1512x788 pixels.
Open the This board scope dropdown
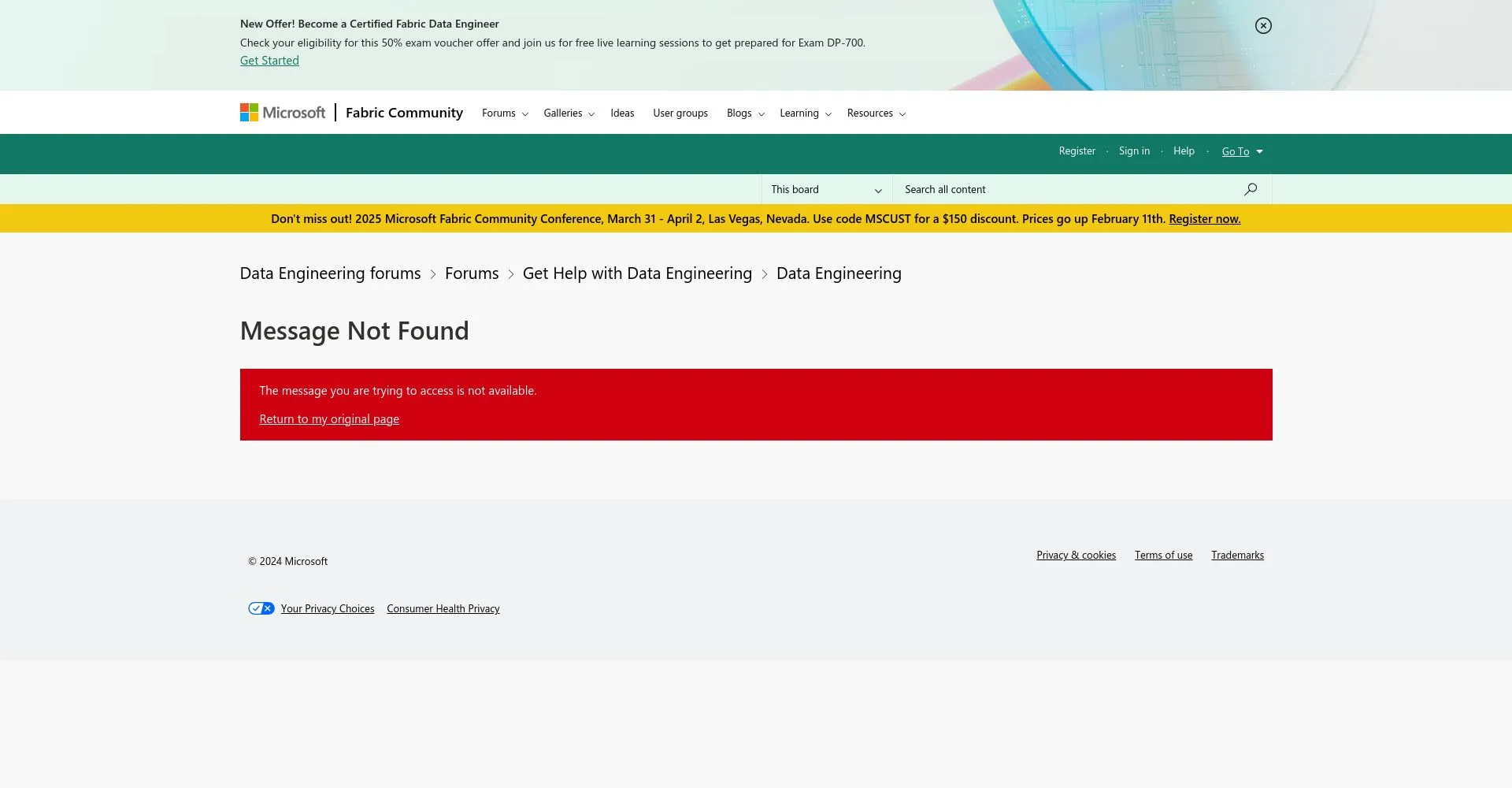827,190
